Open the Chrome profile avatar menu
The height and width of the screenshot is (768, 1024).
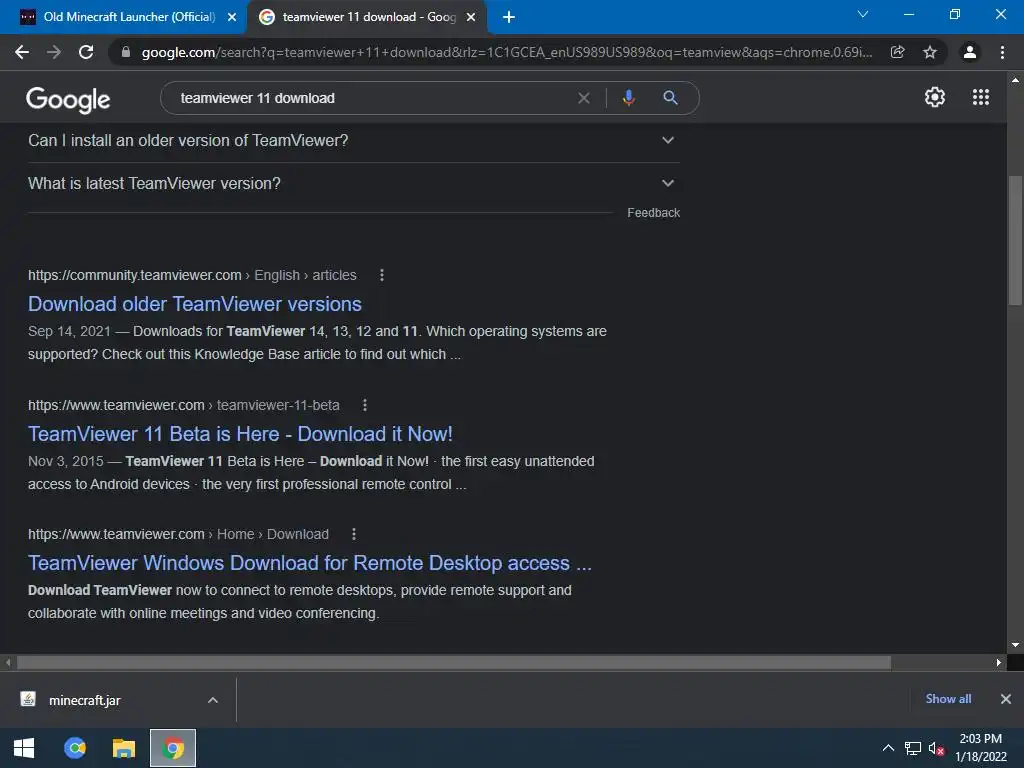point(970,52)
